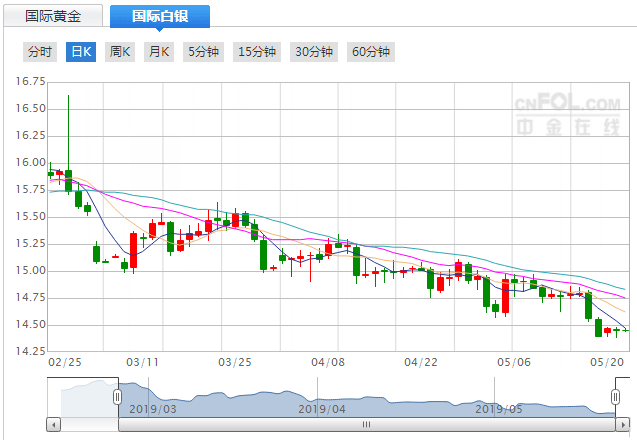Select the 日K daily candlestick view

(x=81, y=52)
